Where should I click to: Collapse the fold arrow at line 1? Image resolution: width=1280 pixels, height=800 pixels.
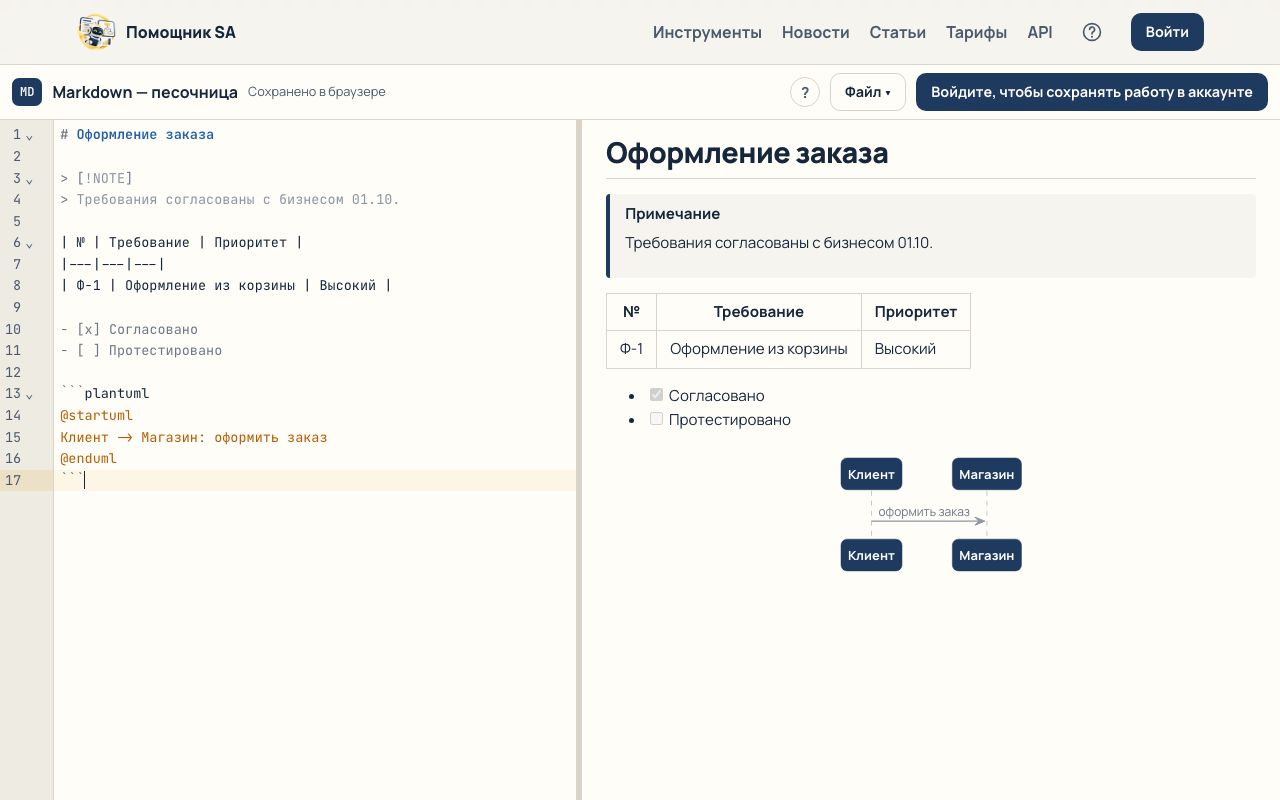[29, 136]
